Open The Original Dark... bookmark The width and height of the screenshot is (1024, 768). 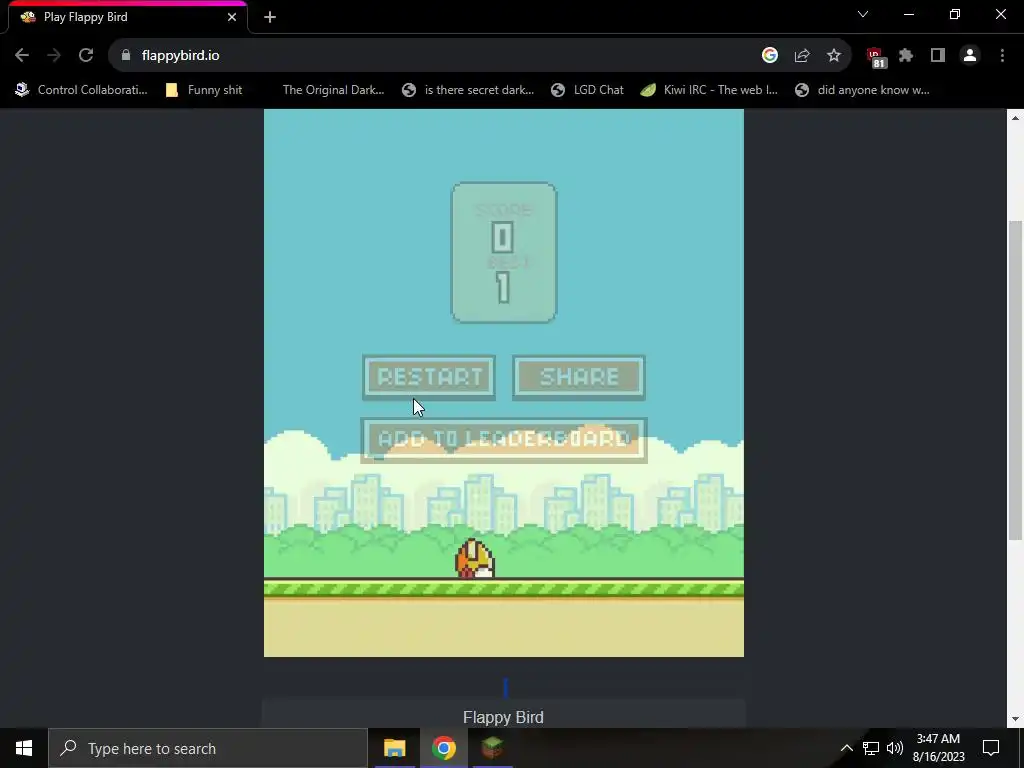click(333, 90)
